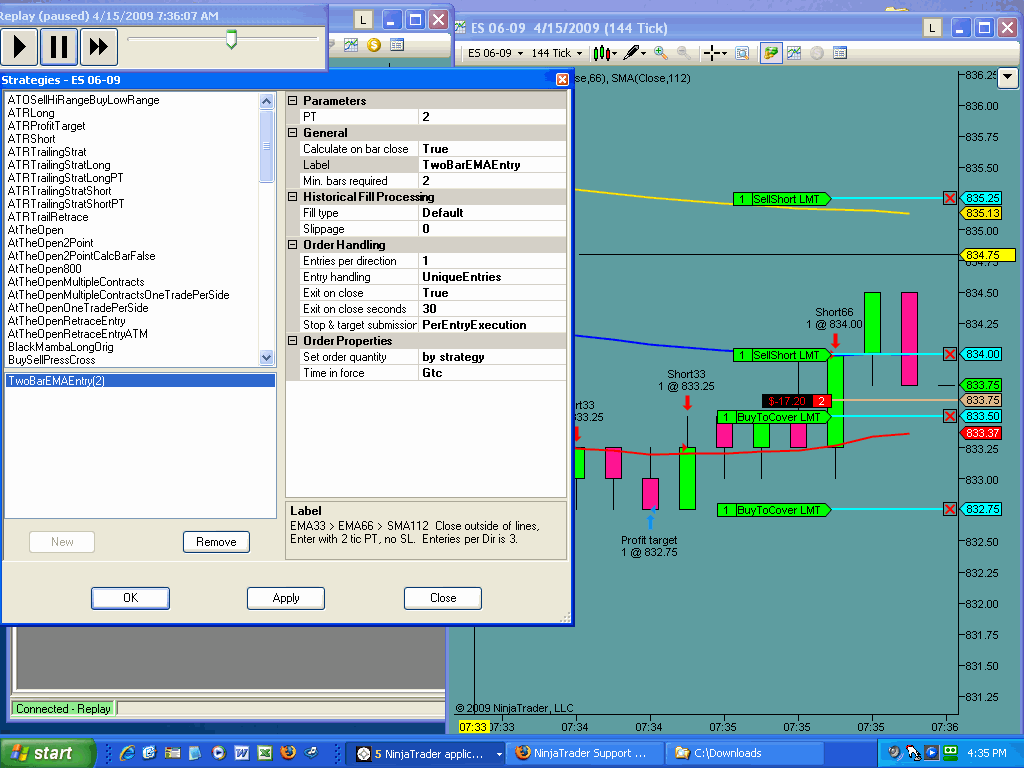Viewport: 1024px width, 768px height.
Task: Select BuySellPressCross strategy
Action: [x=52, y=360]
